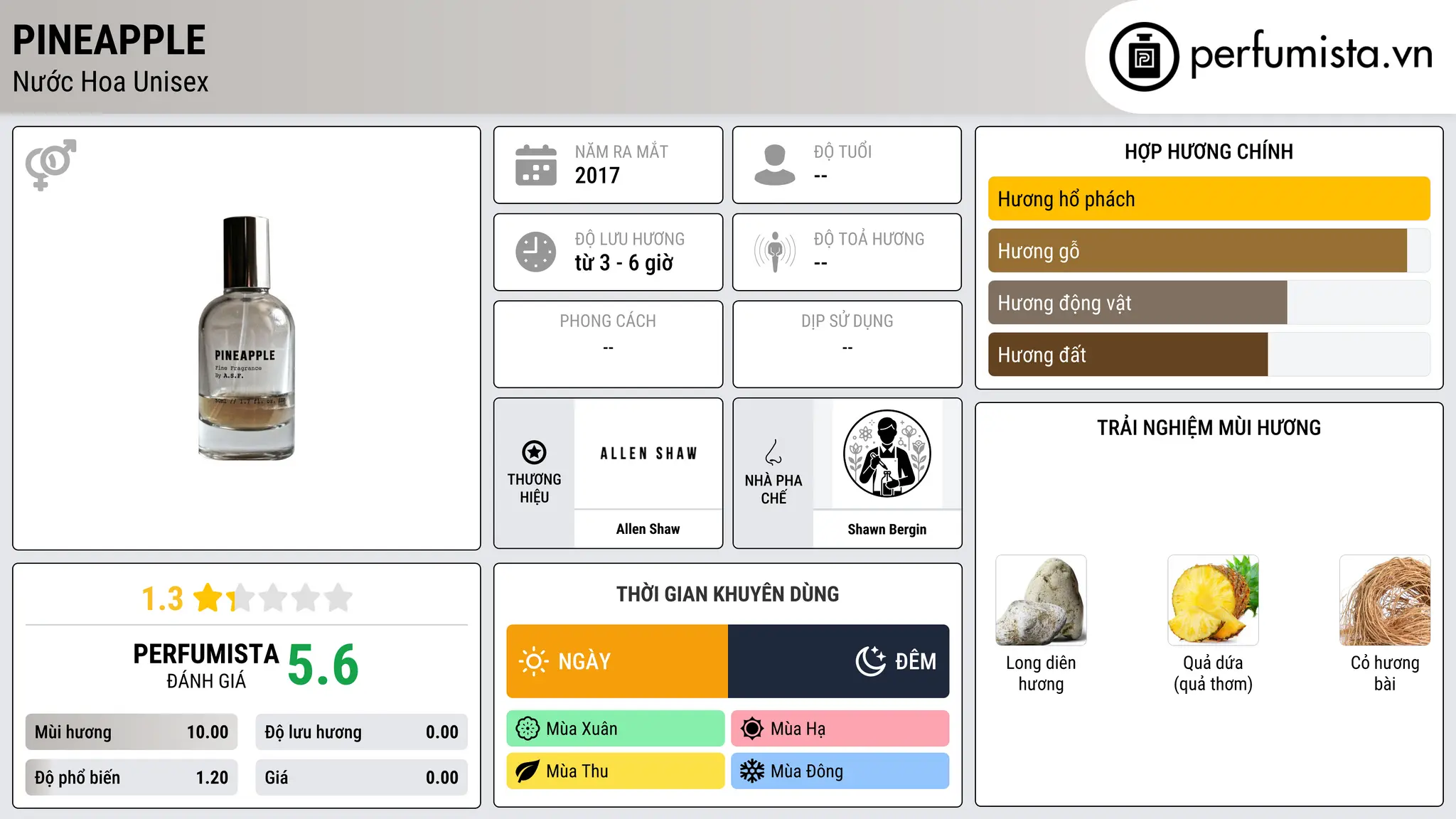Click the first gold rating star
Screen dimensions: 1456x819
(208, 598)
